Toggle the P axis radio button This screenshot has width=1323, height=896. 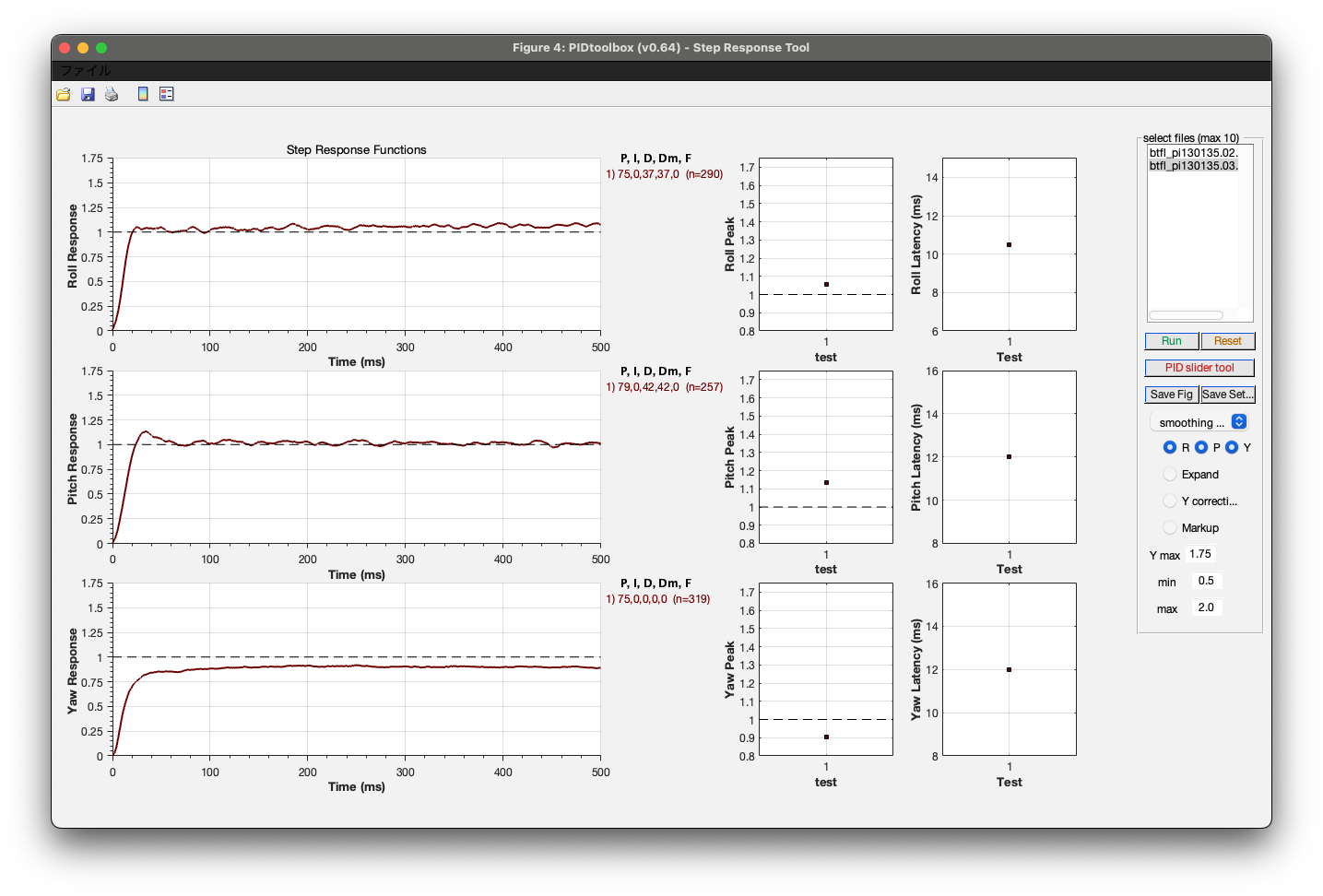(x=1201, y=447)
